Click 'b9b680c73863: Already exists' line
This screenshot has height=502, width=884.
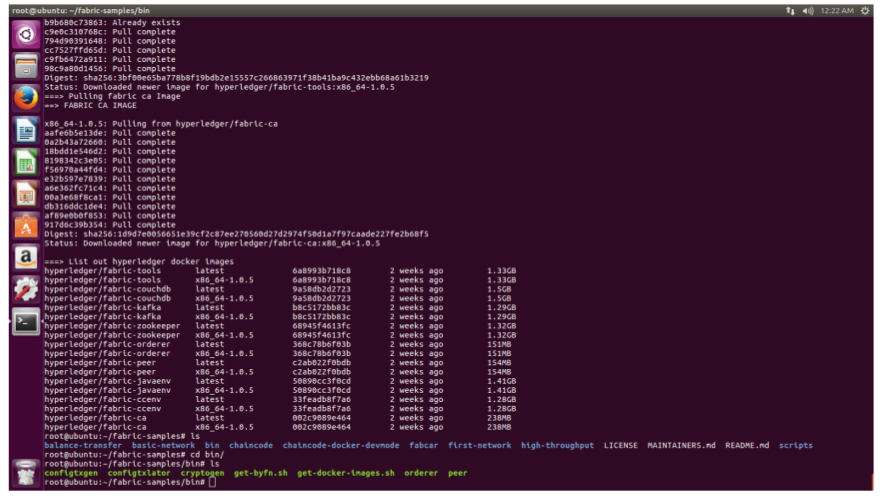pyautogui.click(x=113, y=23)
